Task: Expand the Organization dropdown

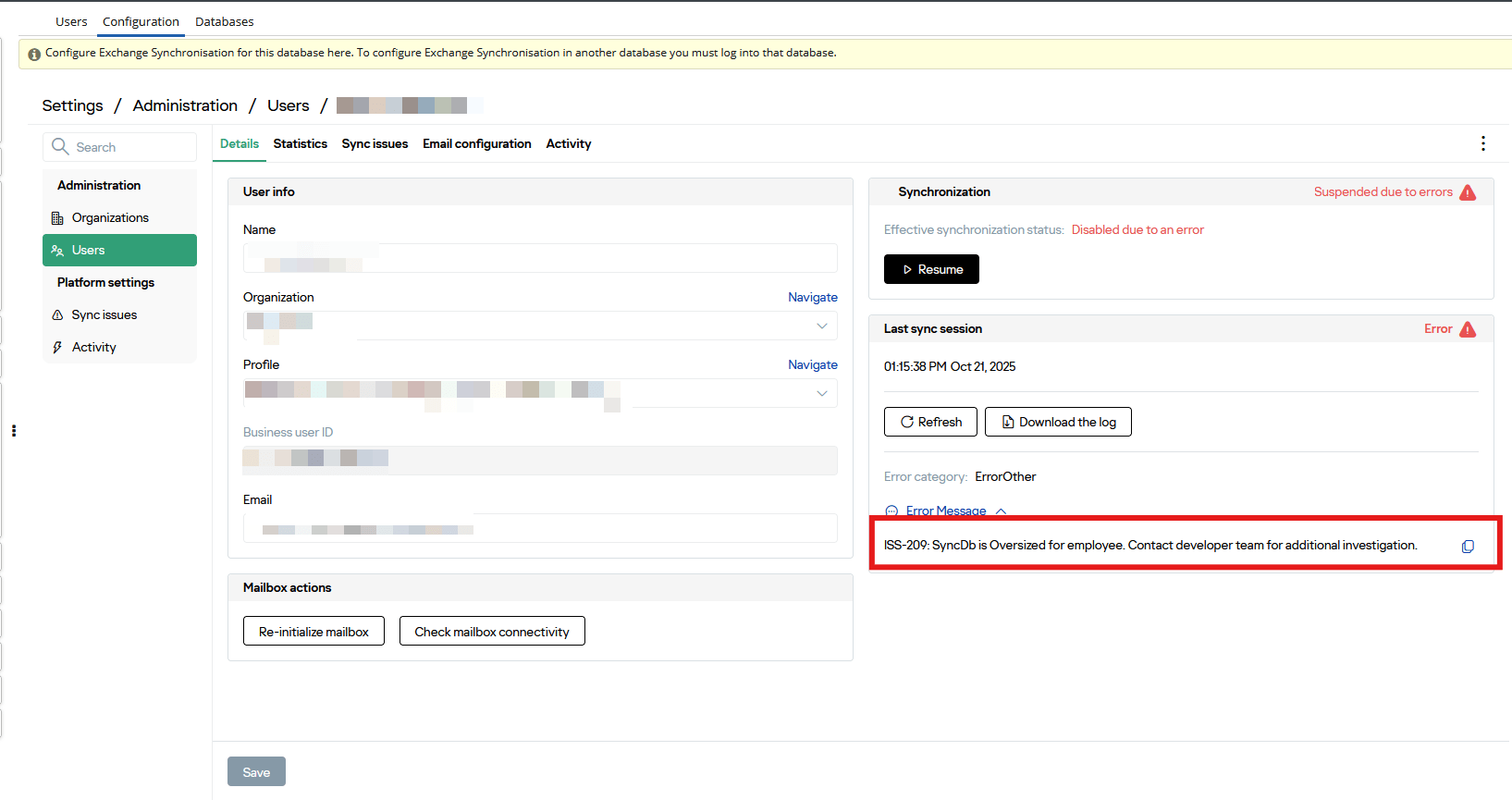Action: [821, 326]
